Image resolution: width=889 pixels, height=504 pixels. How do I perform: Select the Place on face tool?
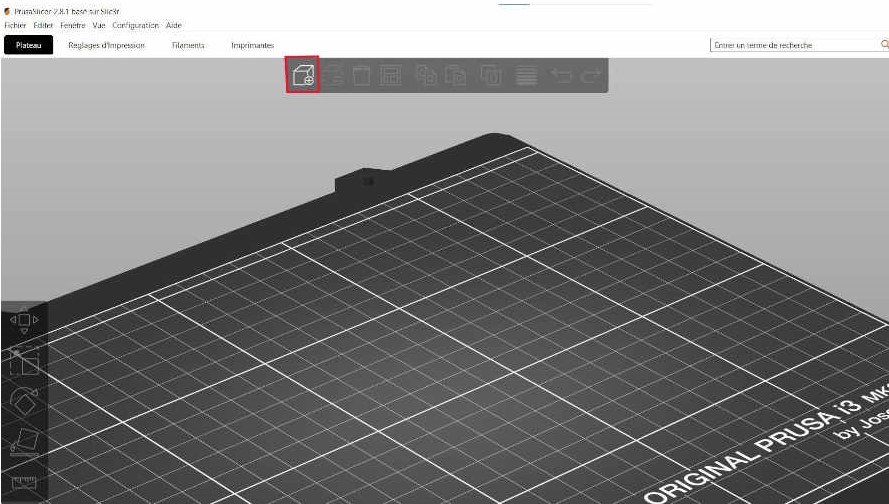[24, 442]
